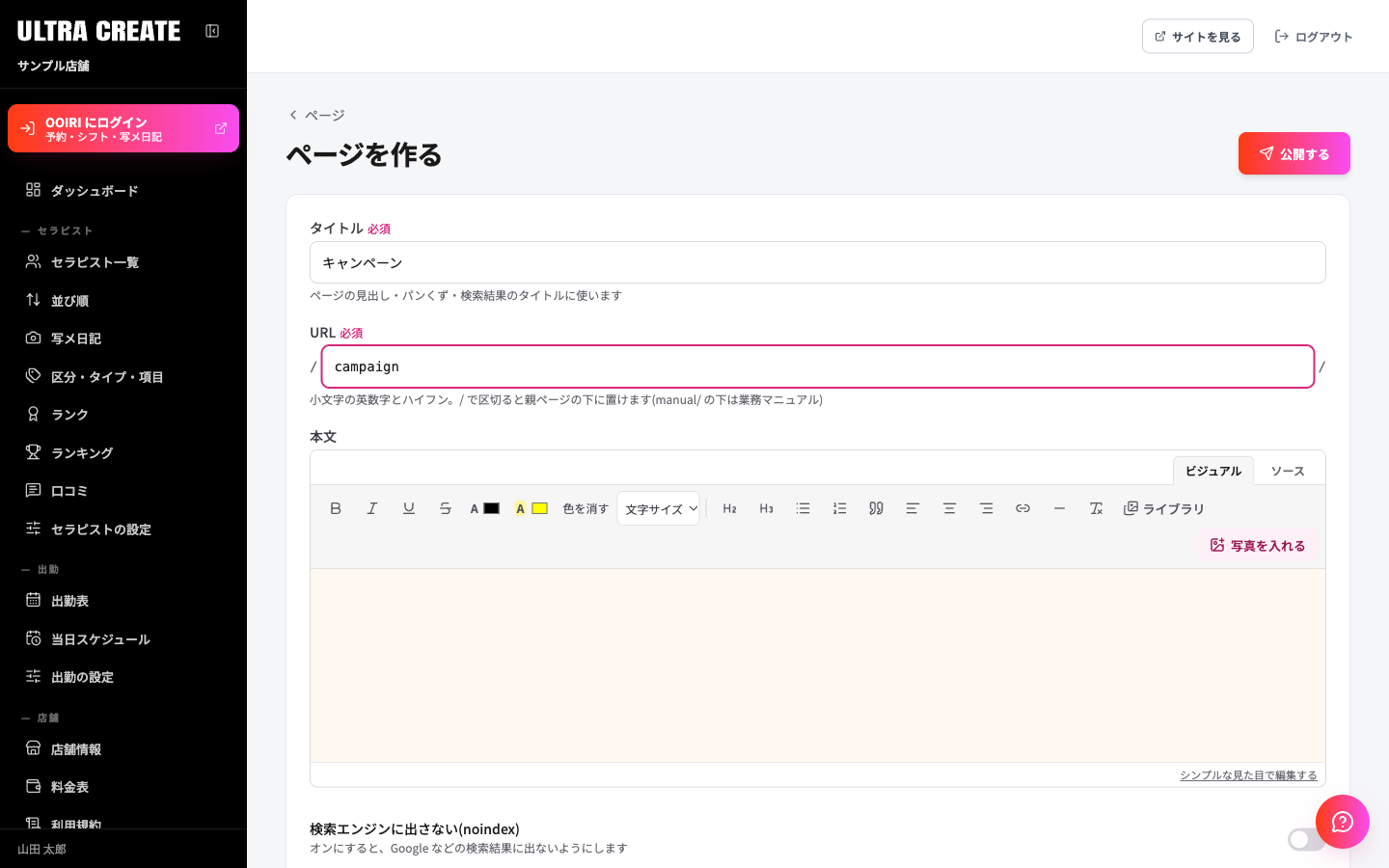Pick the black text color swatch

[492, 508]
